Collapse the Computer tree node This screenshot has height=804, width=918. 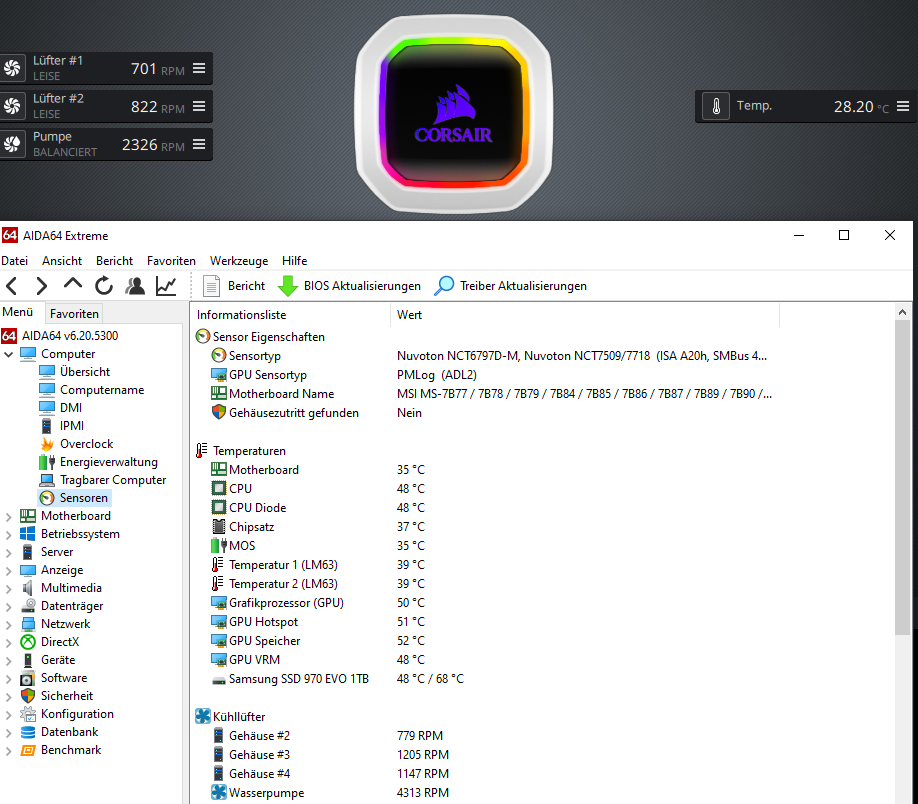[x=8, y=354]
